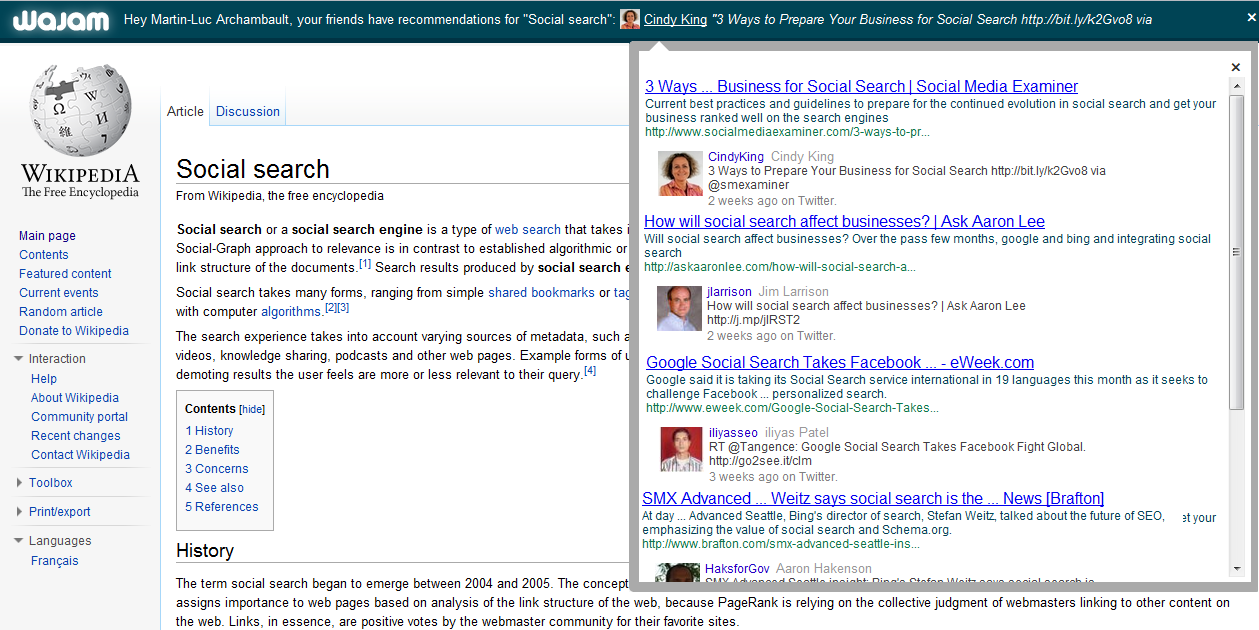
Task: Click Donate to Wikipedia
Action: [74, 331]
